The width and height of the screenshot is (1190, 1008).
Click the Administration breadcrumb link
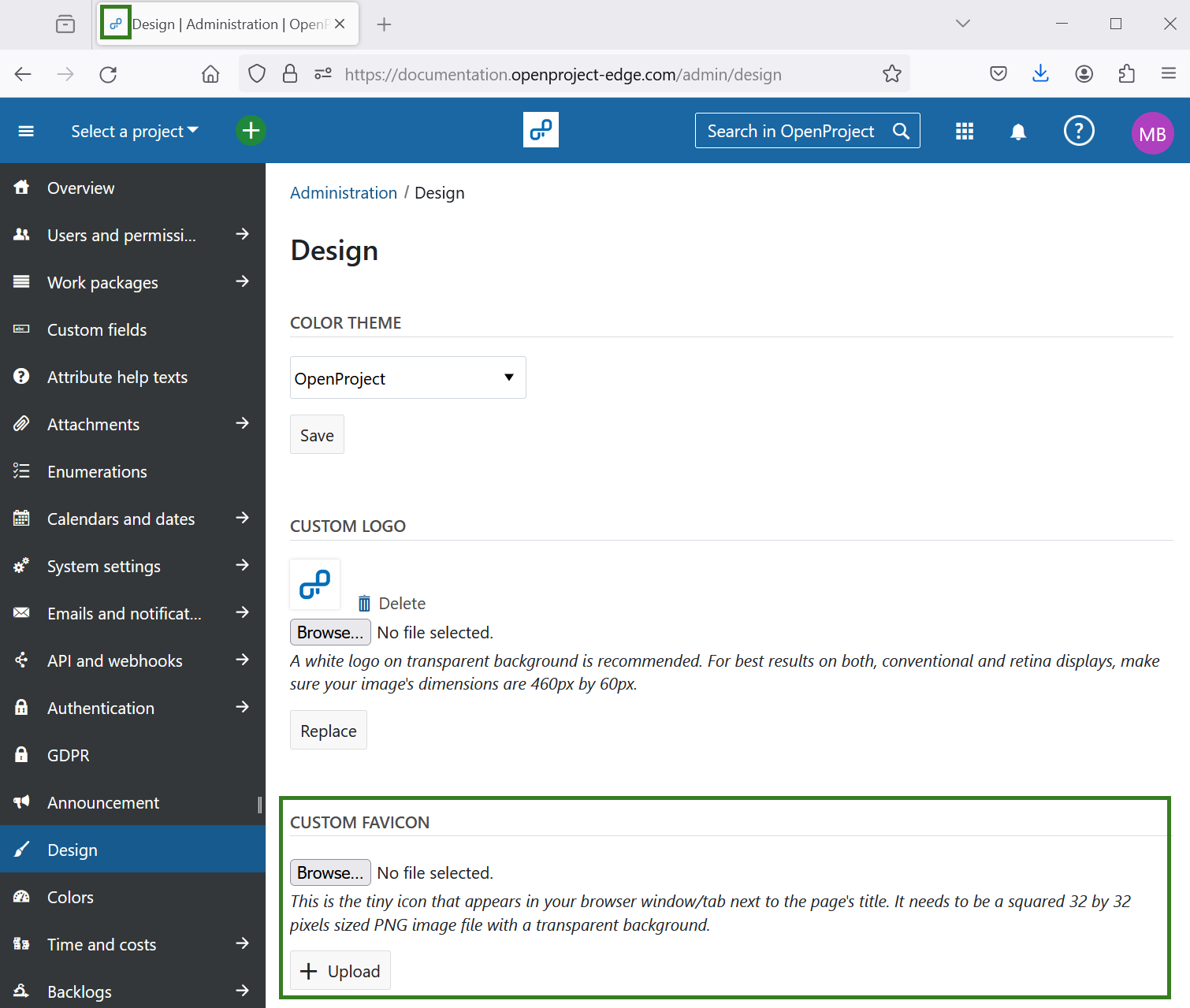344,193
